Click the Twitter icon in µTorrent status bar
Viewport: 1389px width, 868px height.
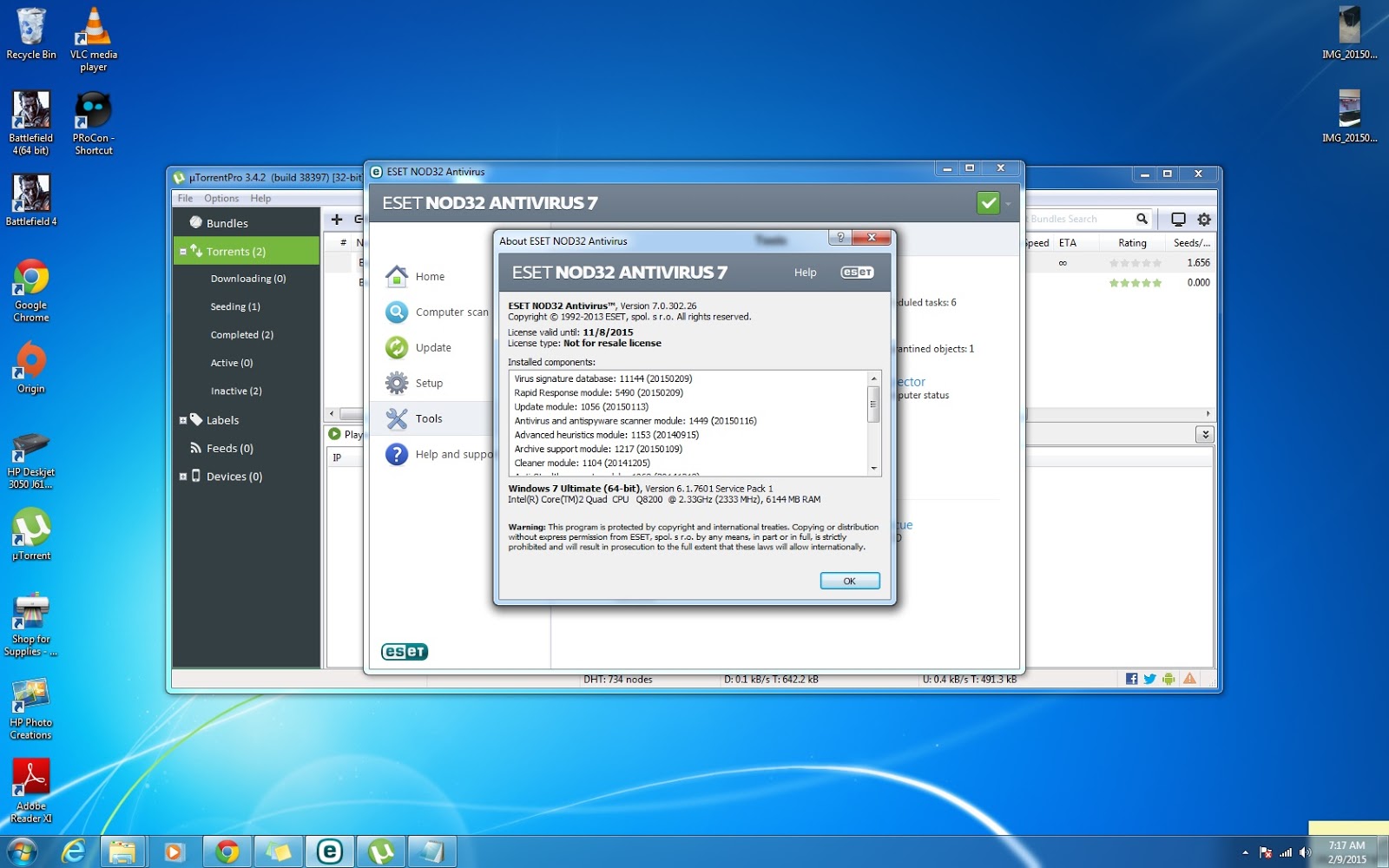(1149, 679)
